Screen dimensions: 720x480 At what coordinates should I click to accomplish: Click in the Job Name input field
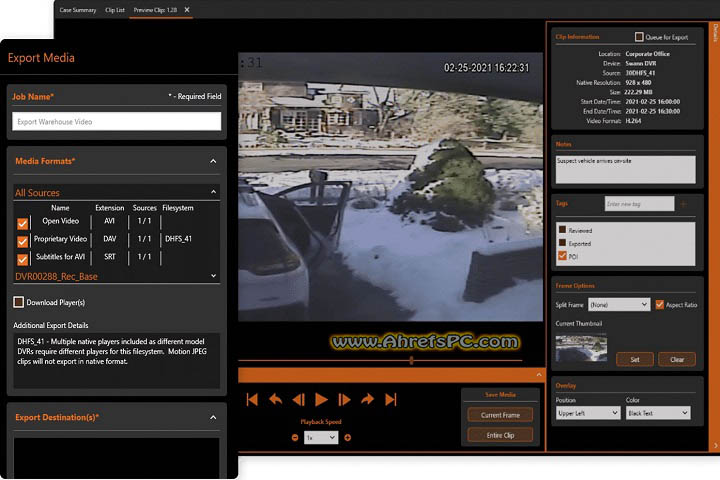(x=117, y=121)
